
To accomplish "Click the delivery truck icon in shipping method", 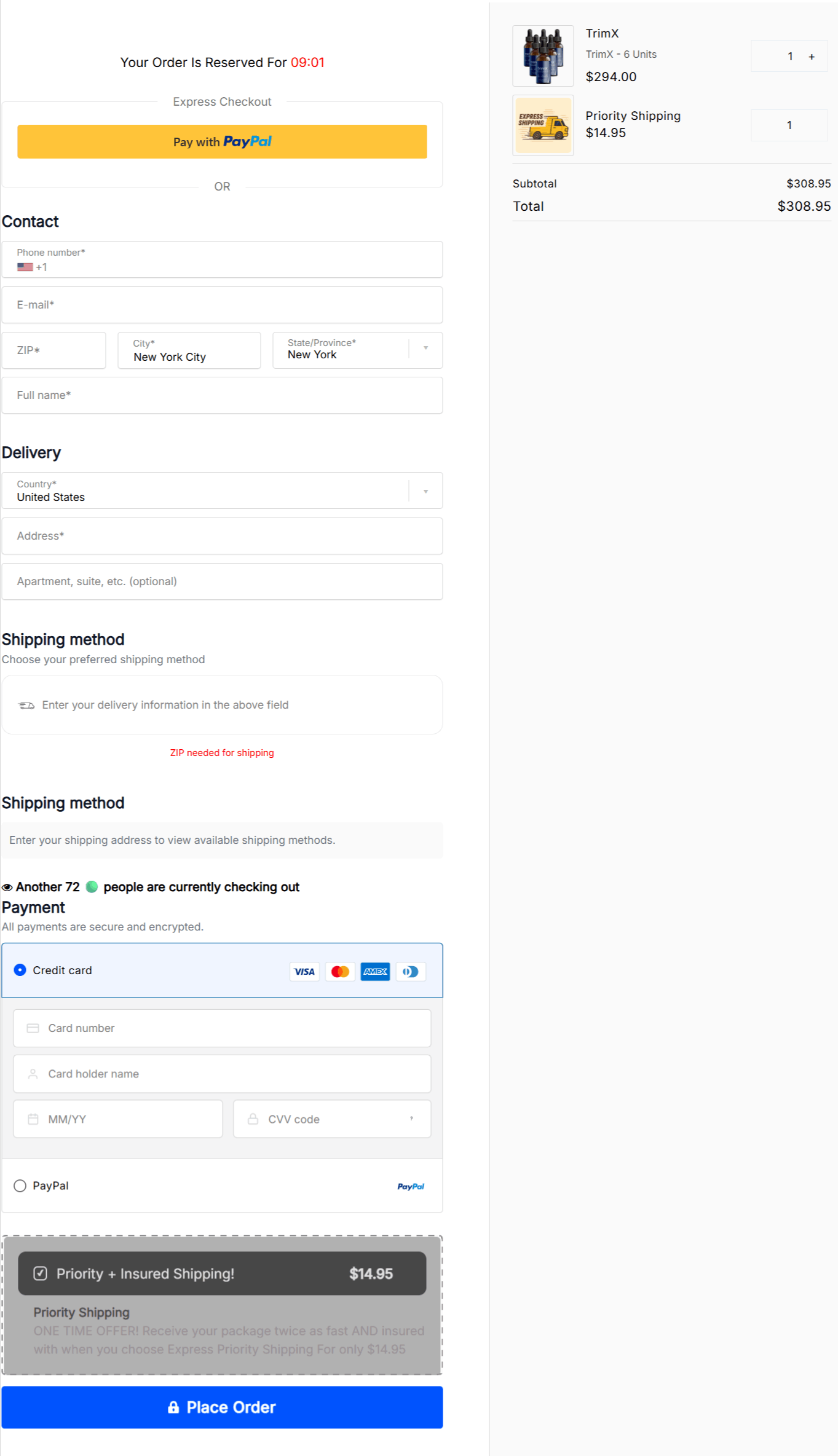I will click(x=26, y=705).
